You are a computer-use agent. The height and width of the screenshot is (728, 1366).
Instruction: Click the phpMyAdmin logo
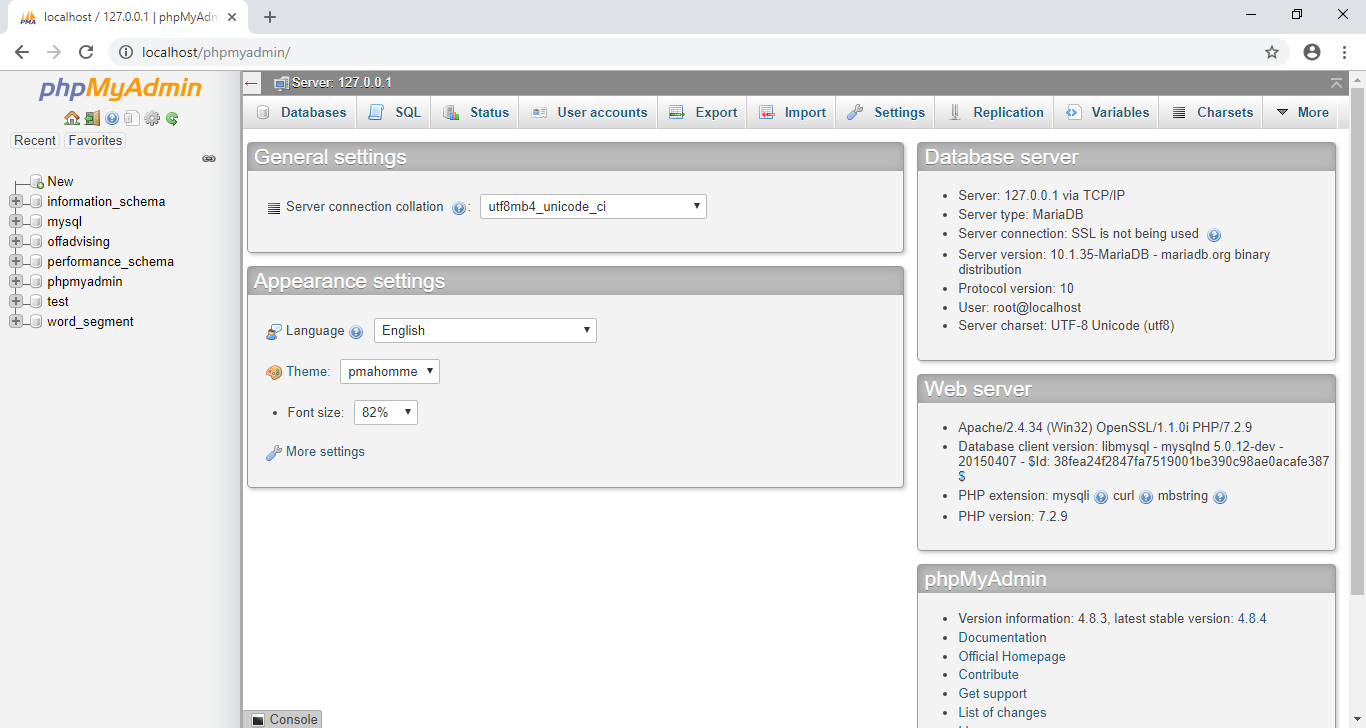[120, 89]
